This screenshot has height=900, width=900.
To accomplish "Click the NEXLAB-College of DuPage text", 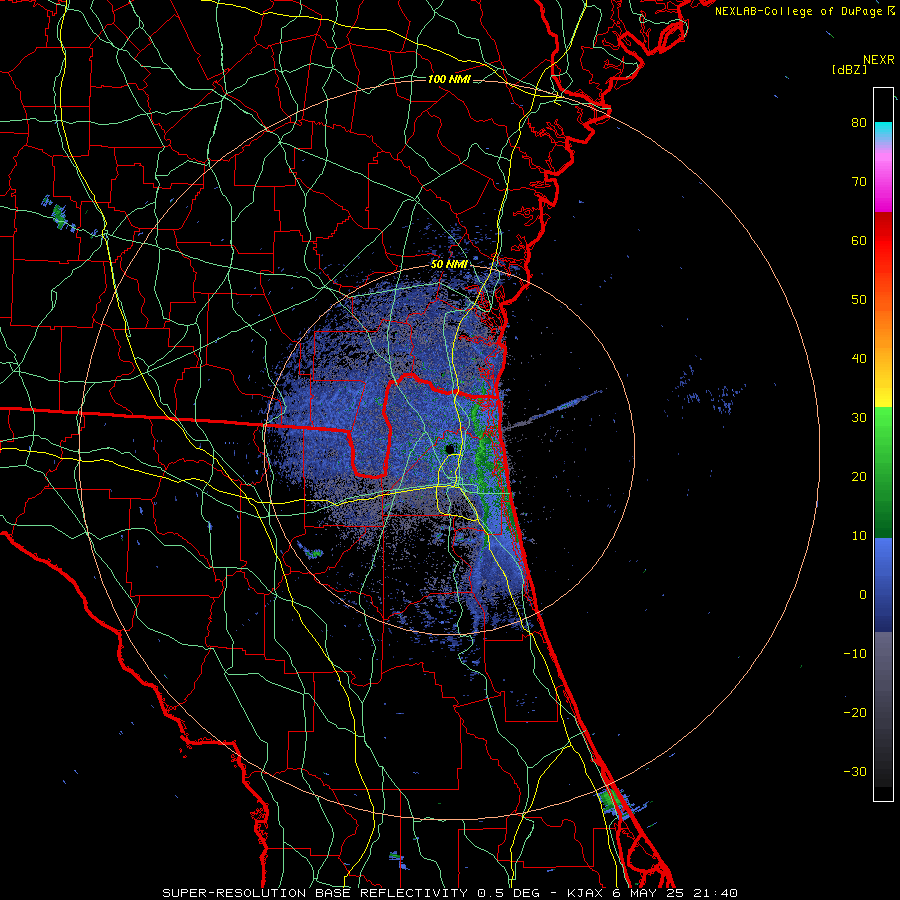I will click(x=800, y=11).
